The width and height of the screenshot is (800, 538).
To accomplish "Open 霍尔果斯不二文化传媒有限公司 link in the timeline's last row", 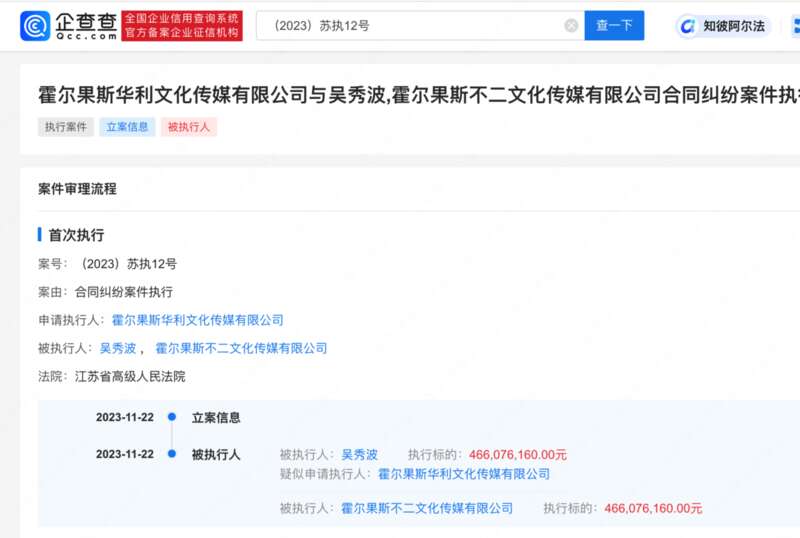I will 427,508.
